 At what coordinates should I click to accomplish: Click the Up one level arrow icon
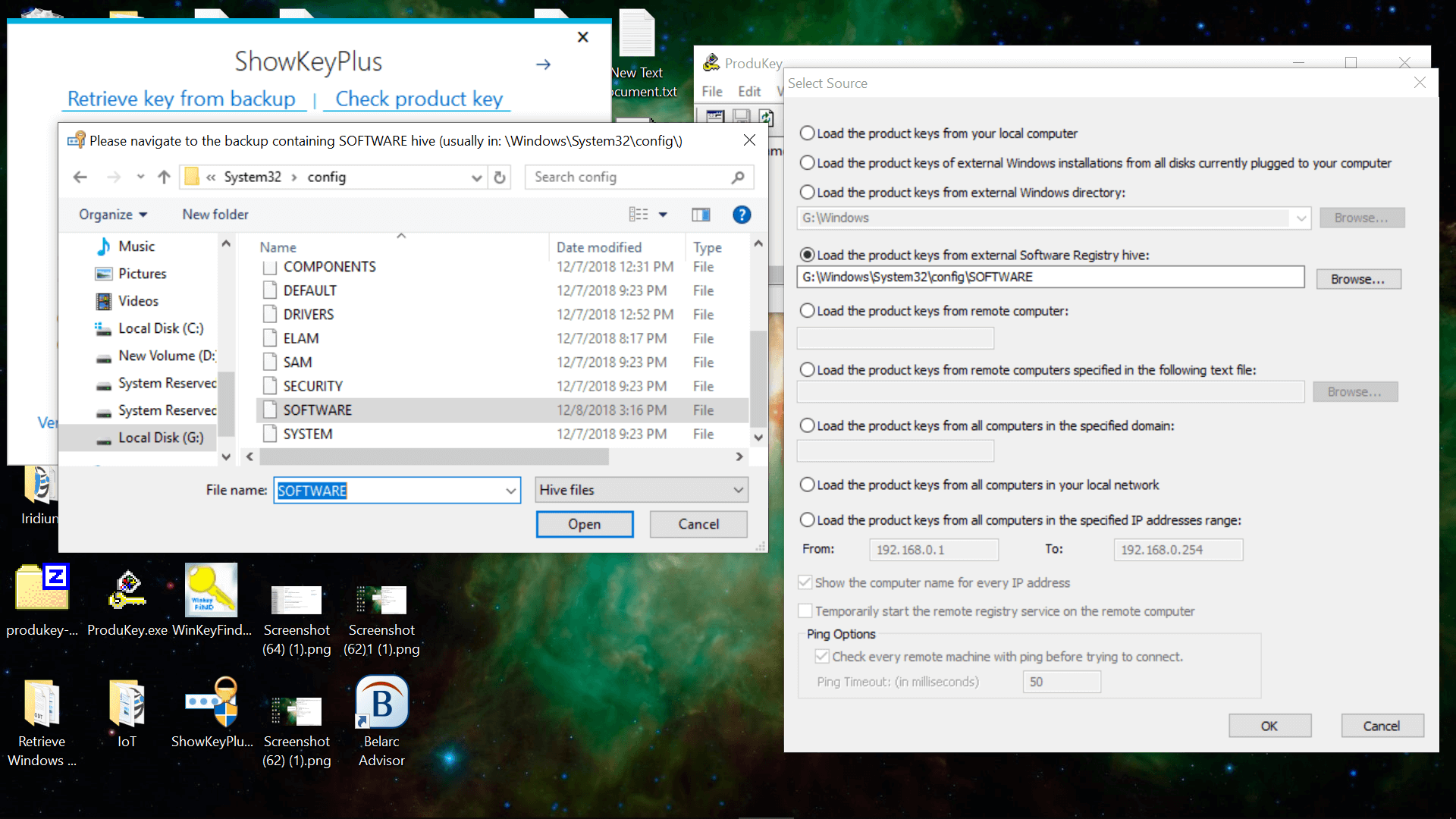[164, 177]
